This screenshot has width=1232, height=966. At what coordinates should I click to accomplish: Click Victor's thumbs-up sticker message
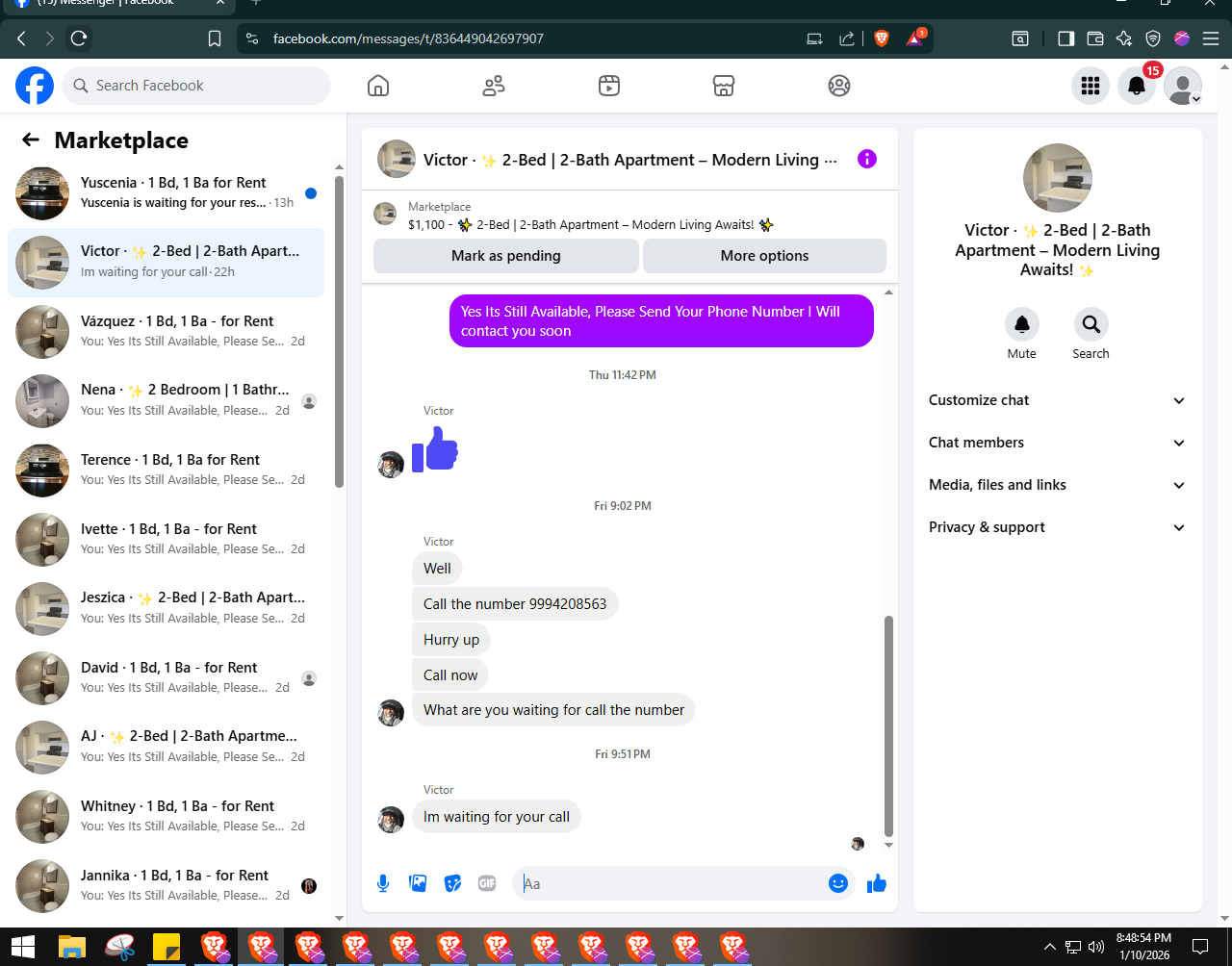[x=435, y=449]
